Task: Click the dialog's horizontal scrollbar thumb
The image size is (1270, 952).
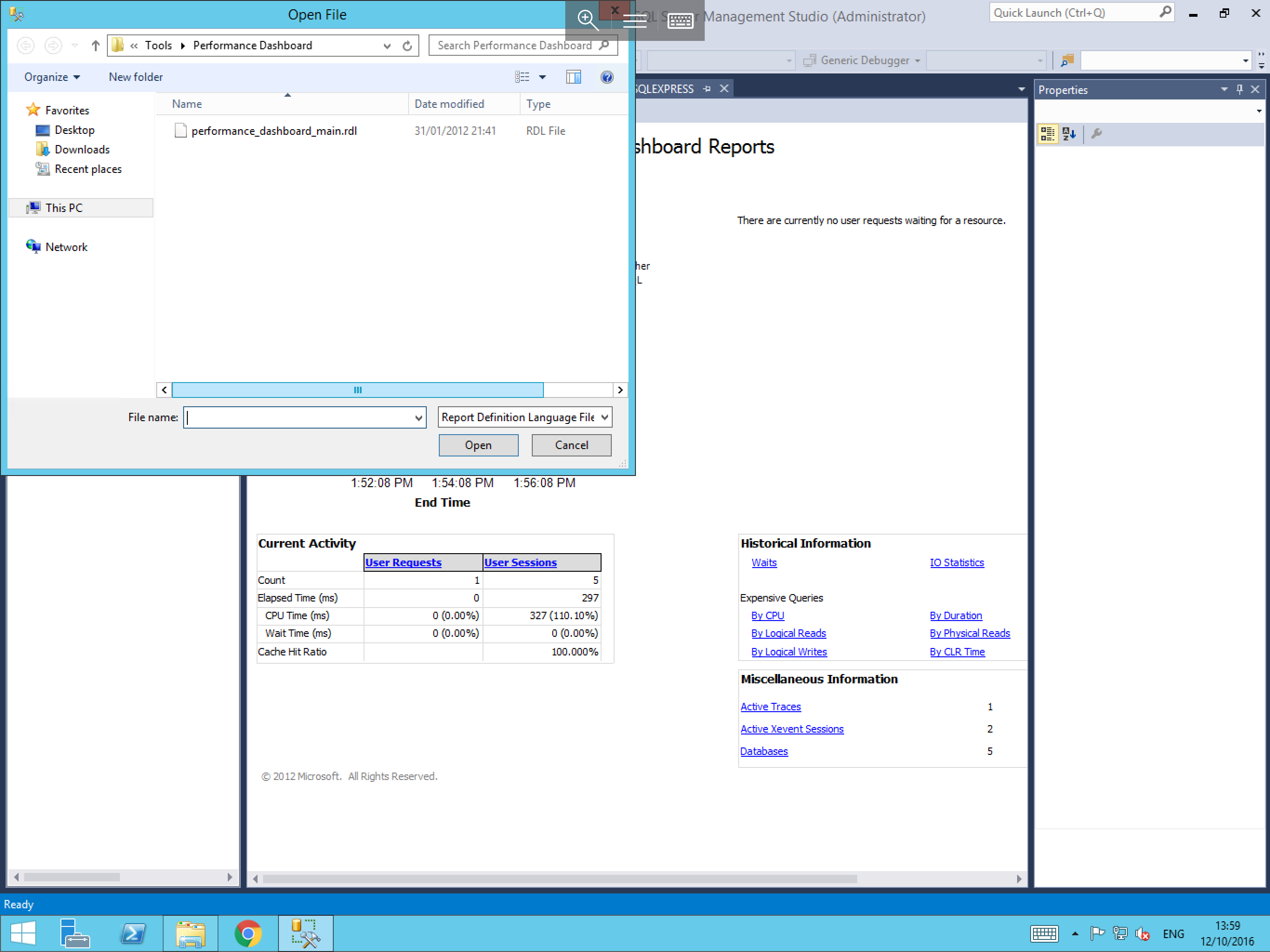Action: click(x=357, y=390)
